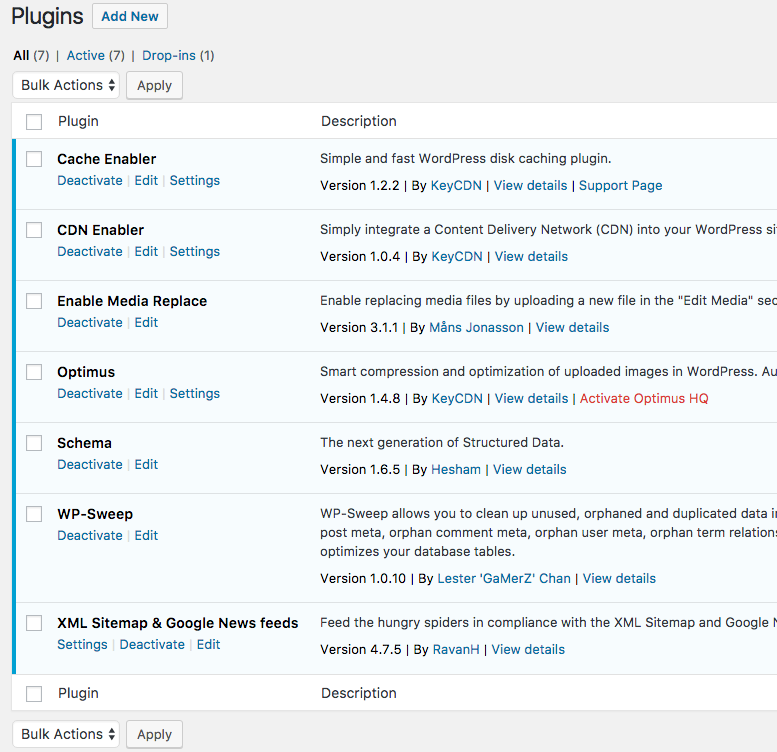The image size is (777, 752).
Task: Select the Cache Enabler checkbox
Action: click(34, 159)
